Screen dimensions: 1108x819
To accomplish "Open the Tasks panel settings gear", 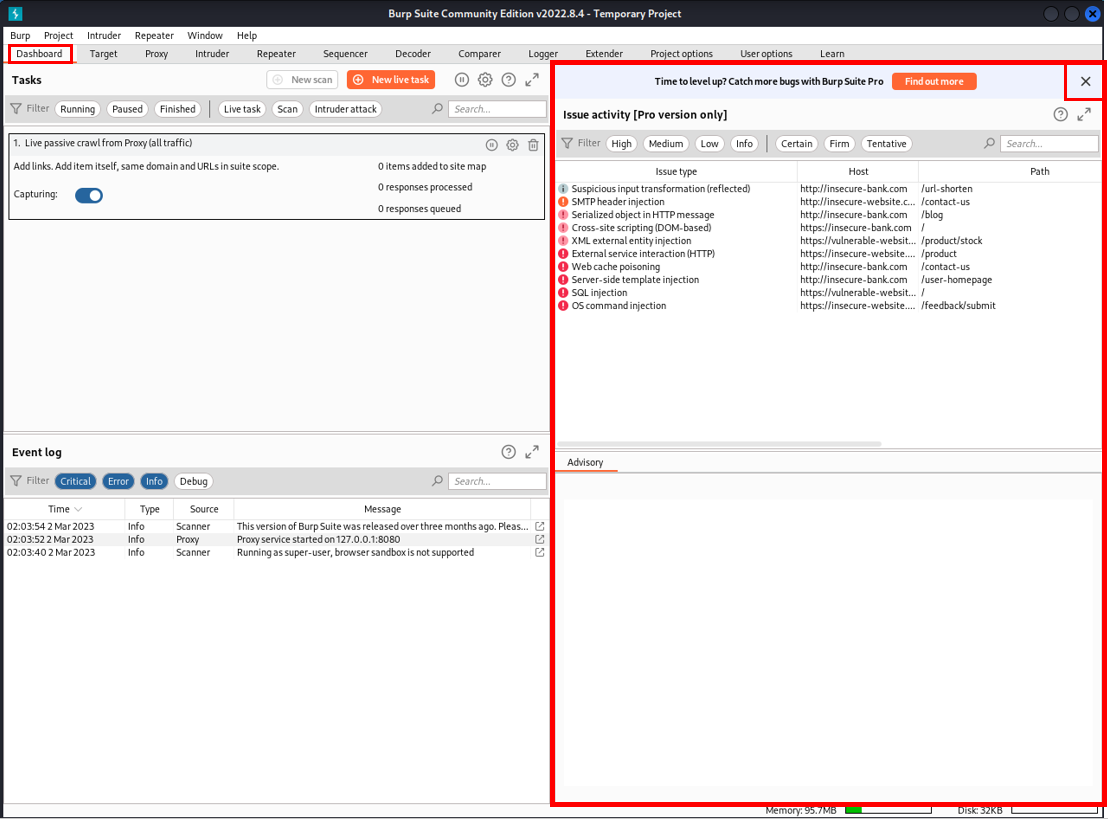I will 485,80.
